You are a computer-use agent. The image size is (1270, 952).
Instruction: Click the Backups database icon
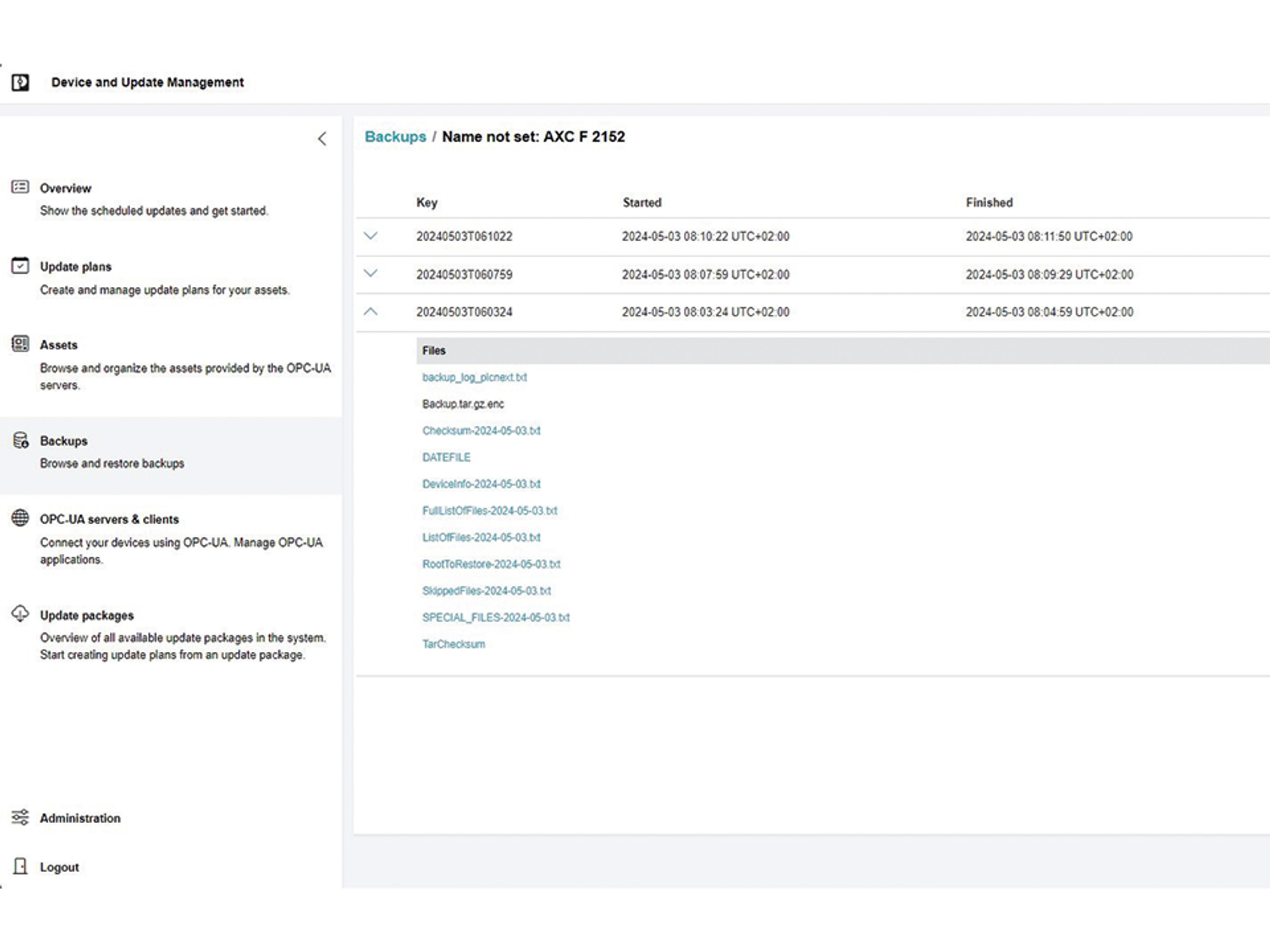tap(20, 440)
